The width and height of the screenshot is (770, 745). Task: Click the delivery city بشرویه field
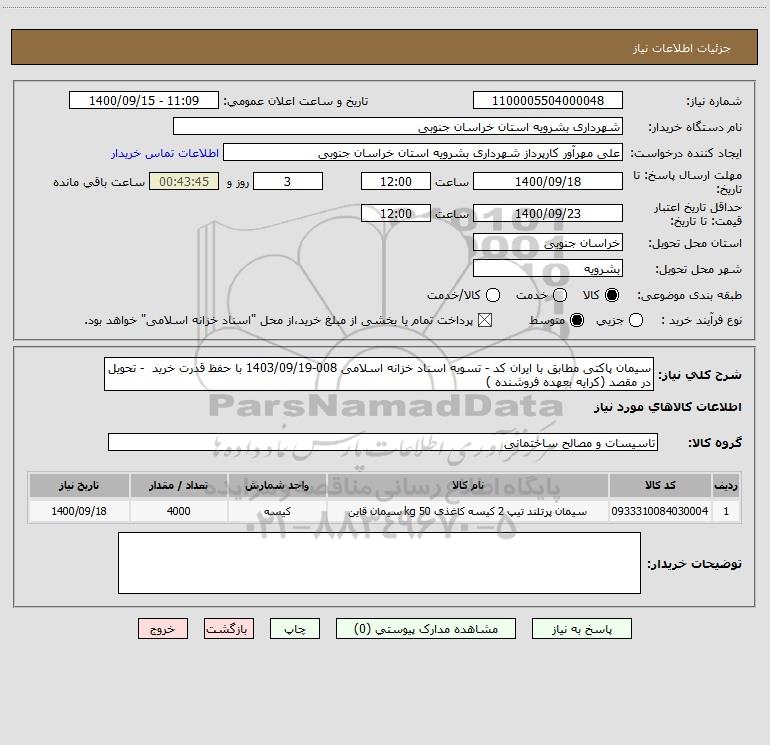(548, 269)
